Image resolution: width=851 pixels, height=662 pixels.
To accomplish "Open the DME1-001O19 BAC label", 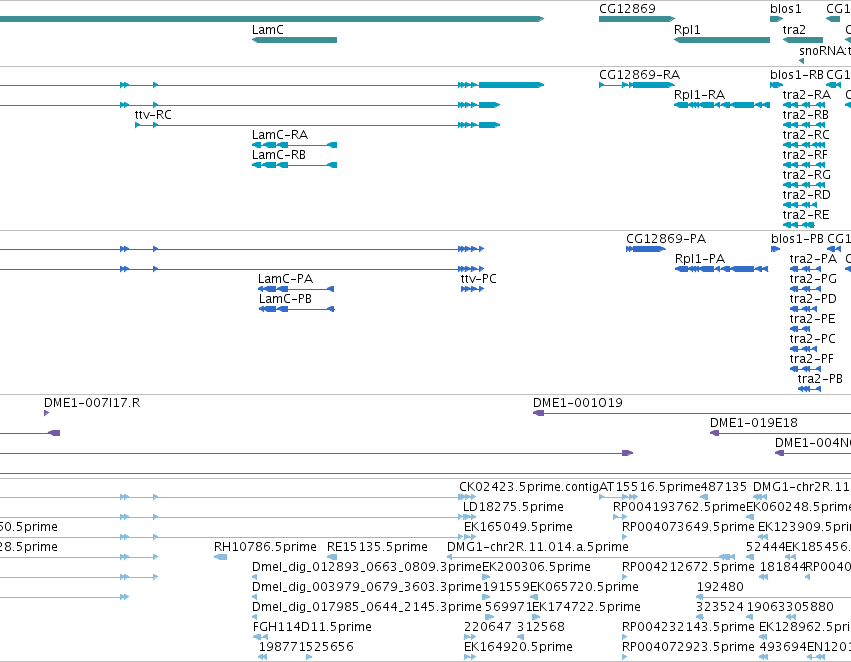I will click(x=577, y=403).
